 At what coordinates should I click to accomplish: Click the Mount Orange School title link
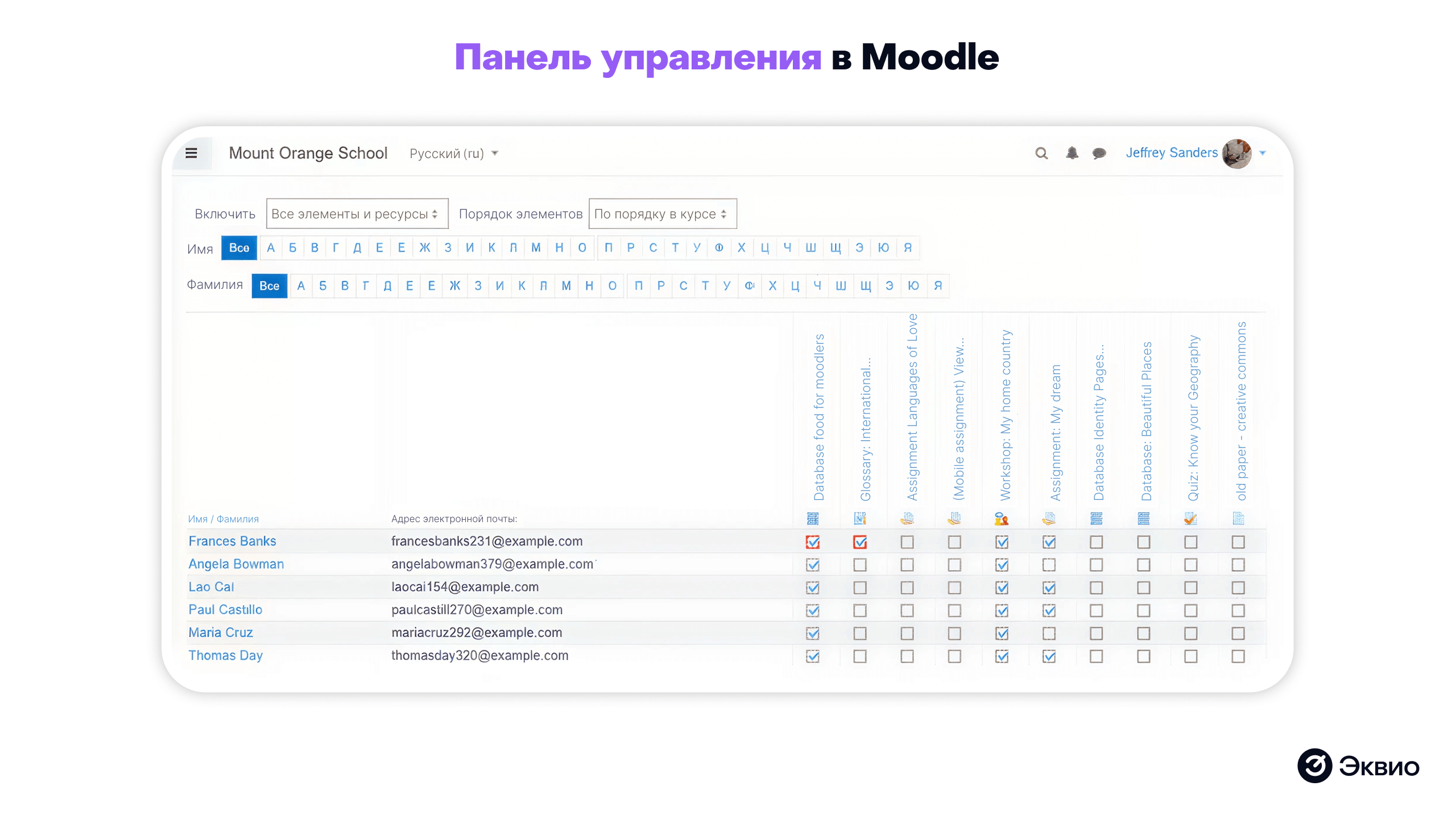308,153
